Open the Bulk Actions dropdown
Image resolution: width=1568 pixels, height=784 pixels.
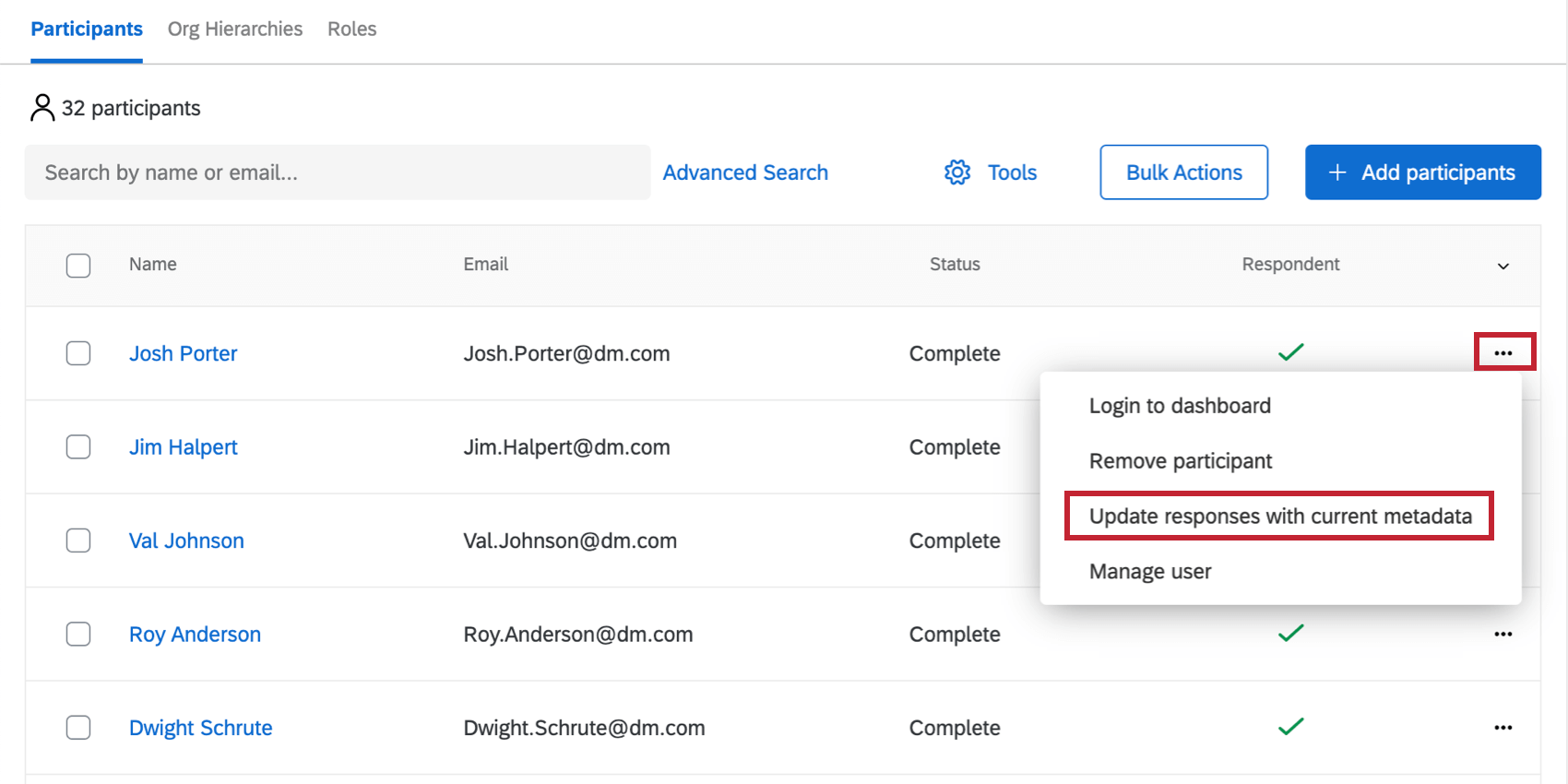[x=1183, y=172]
